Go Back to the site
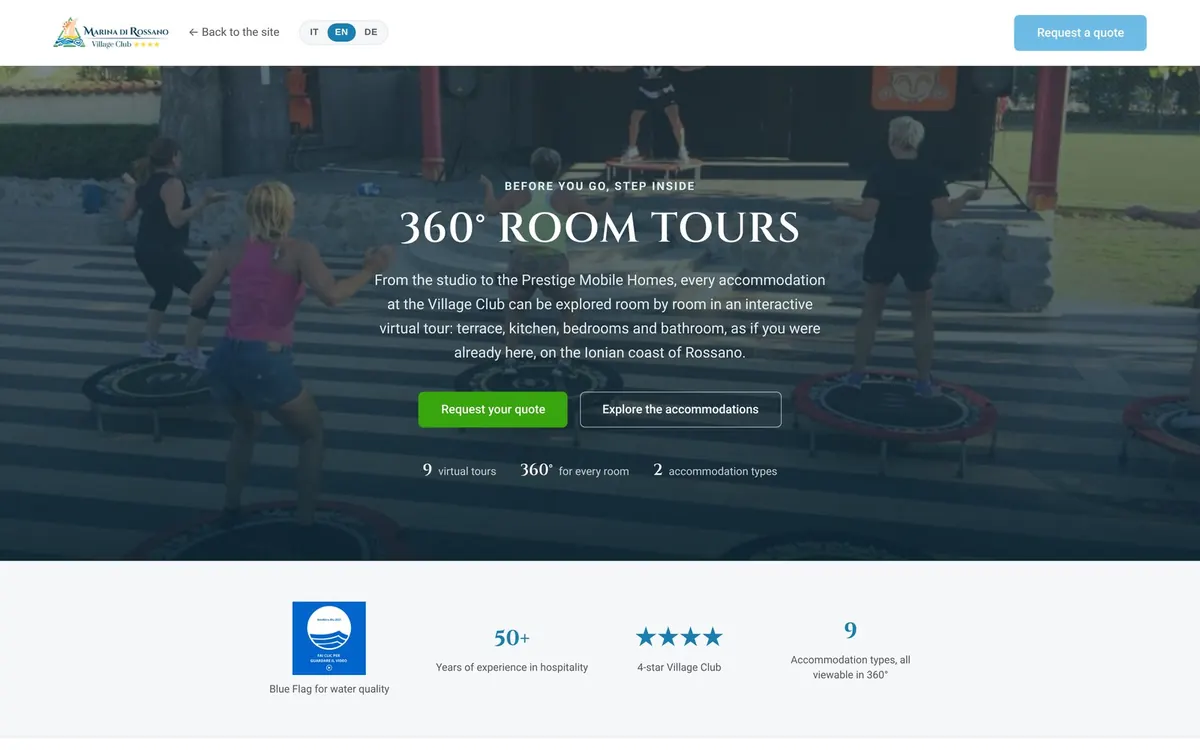Viewport: 1200px width, 750px height. (234, 32)
